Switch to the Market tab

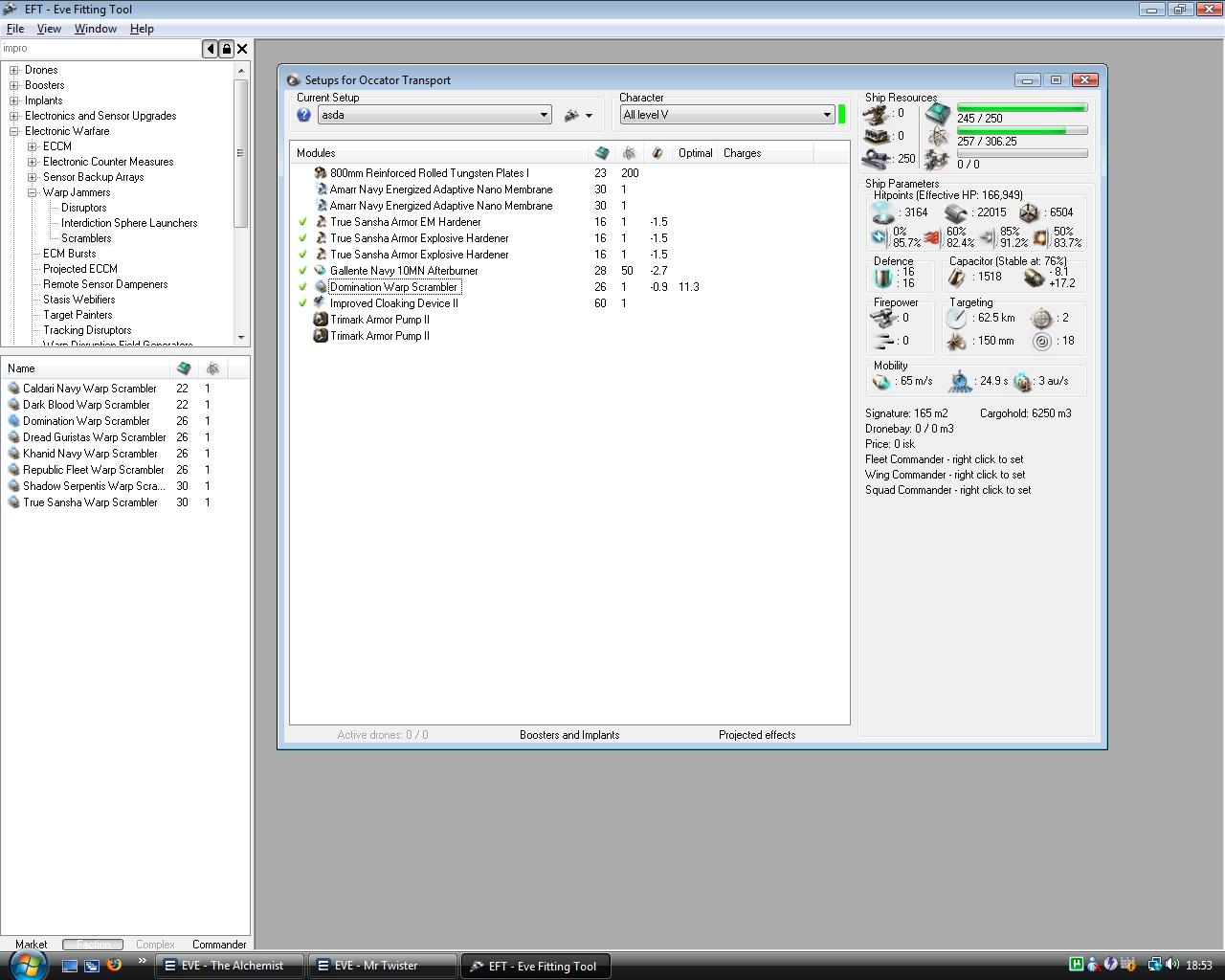click(31, 944)
